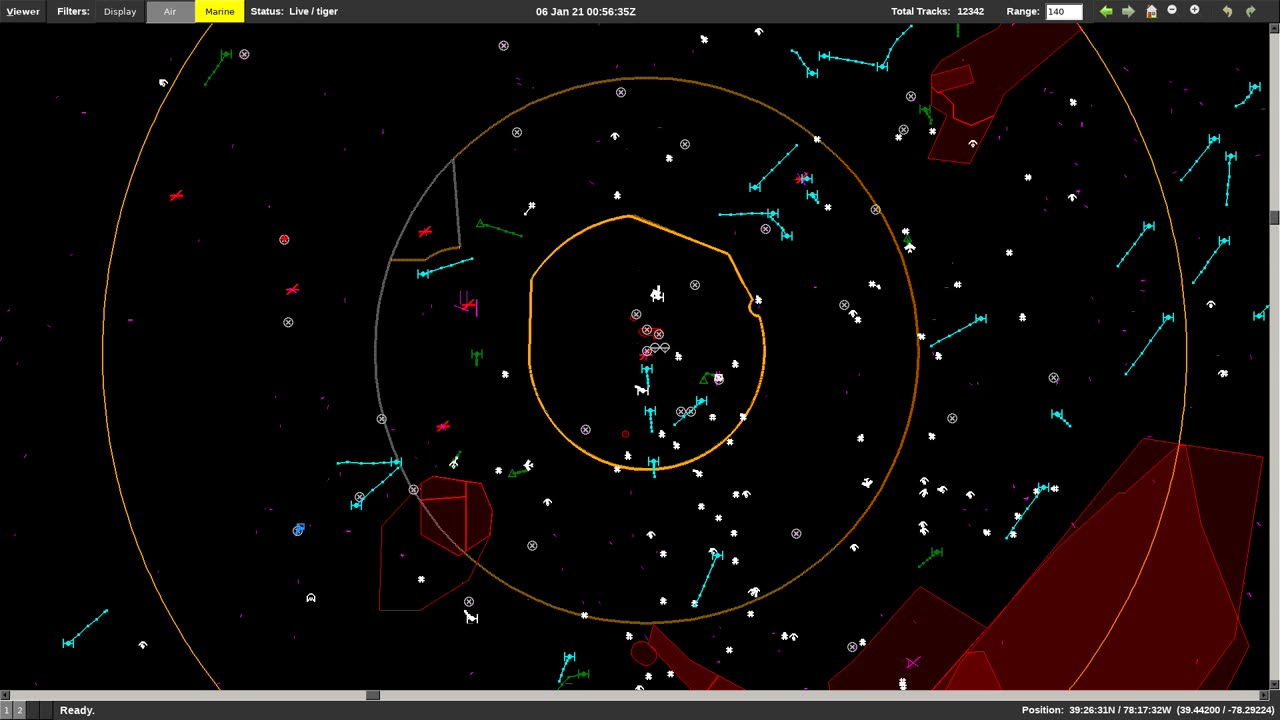Switch to page tab 2
The image size is (1280, 720).
[x=18, y=710]
